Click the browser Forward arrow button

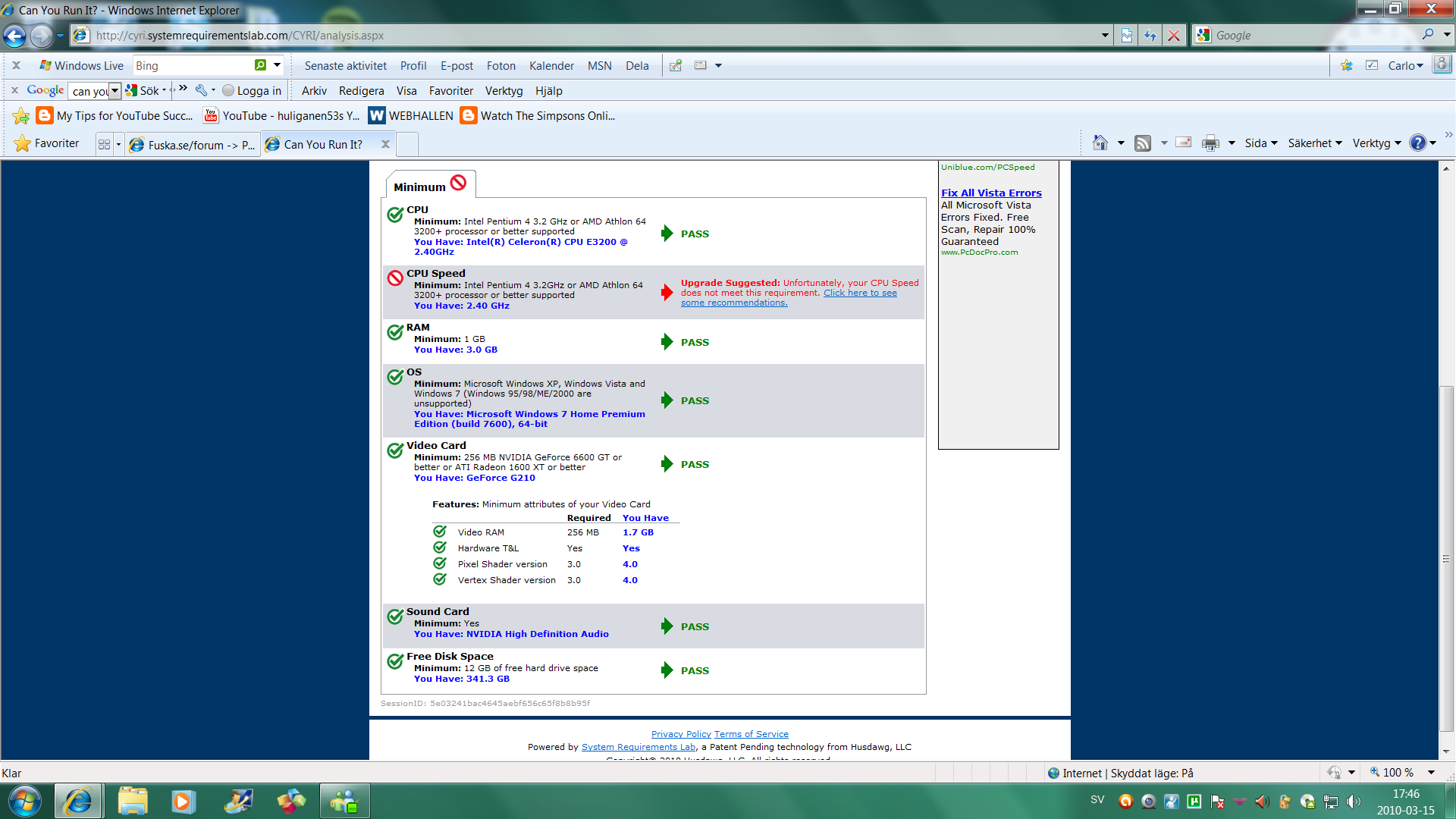pyautogui.click(x=41, y=36)
